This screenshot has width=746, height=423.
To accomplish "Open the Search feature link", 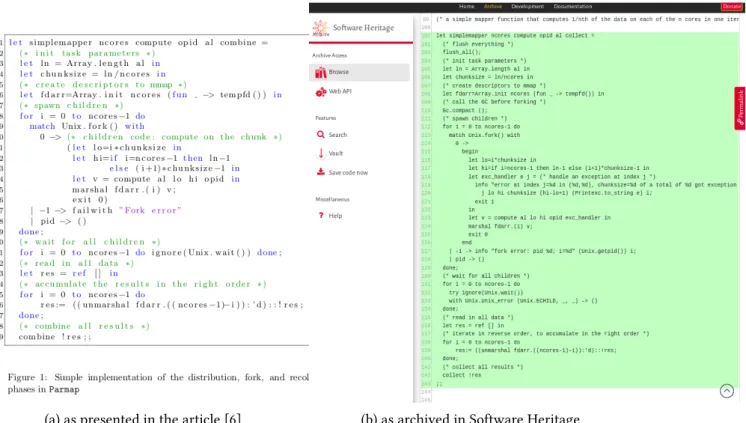I will (x=338, y=135).
